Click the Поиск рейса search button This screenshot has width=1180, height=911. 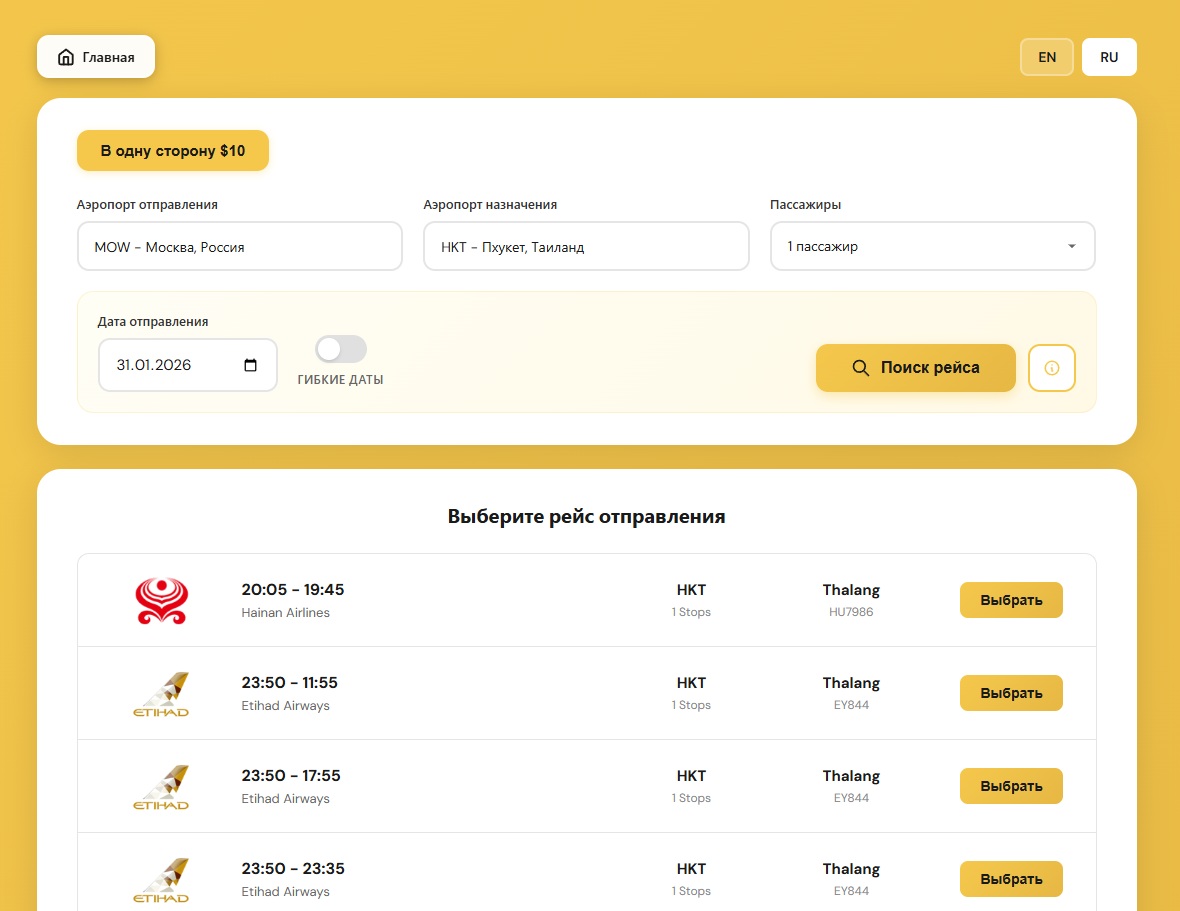[915, 368]
